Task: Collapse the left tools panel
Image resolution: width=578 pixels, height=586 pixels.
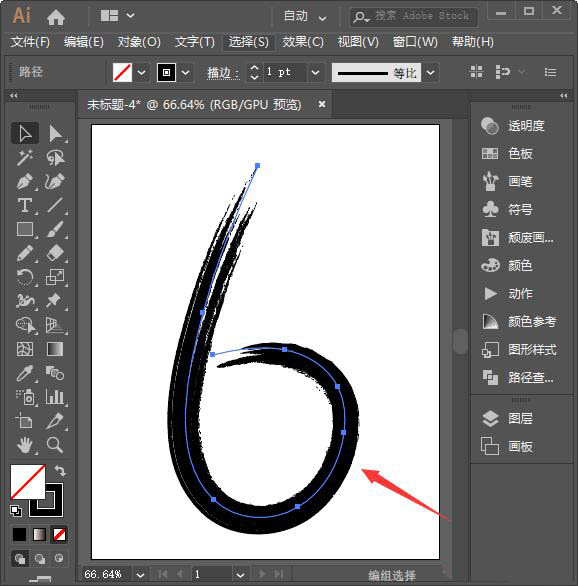Action: pos(14,96)
